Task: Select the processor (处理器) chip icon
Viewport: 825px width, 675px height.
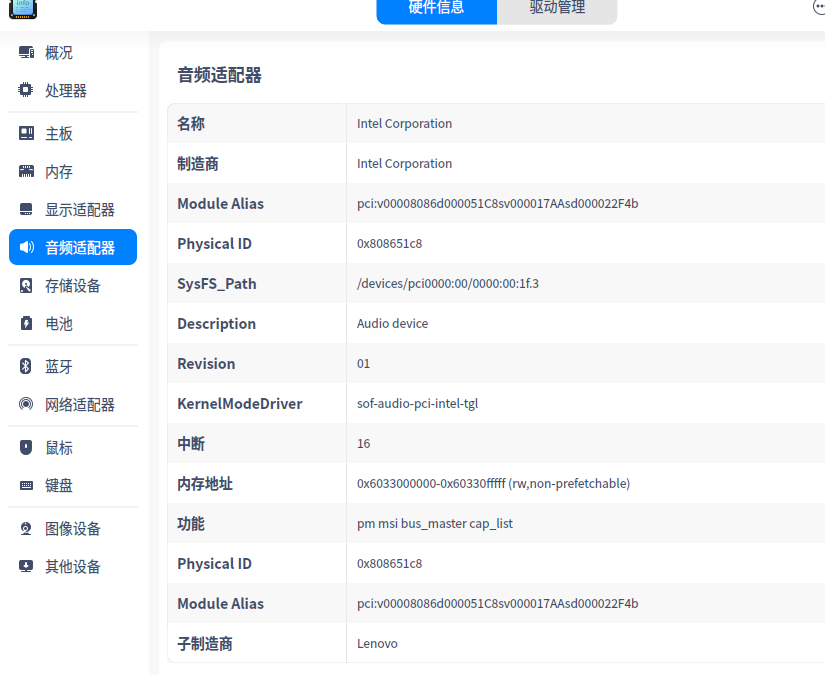Action: [26, 91]
